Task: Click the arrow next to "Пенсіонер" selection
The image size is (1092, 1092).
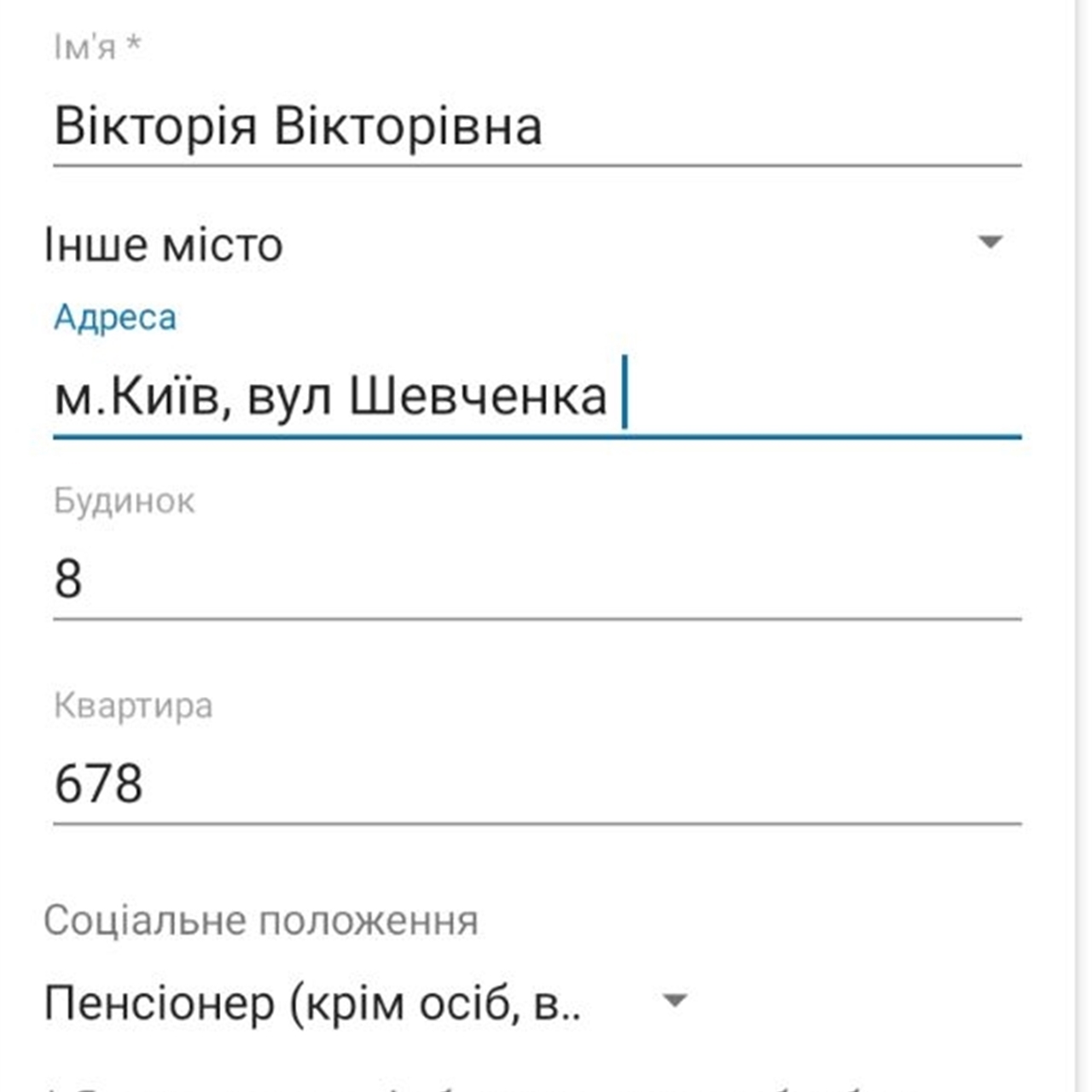Action: pyautogui.click(x=674, y=1000)
